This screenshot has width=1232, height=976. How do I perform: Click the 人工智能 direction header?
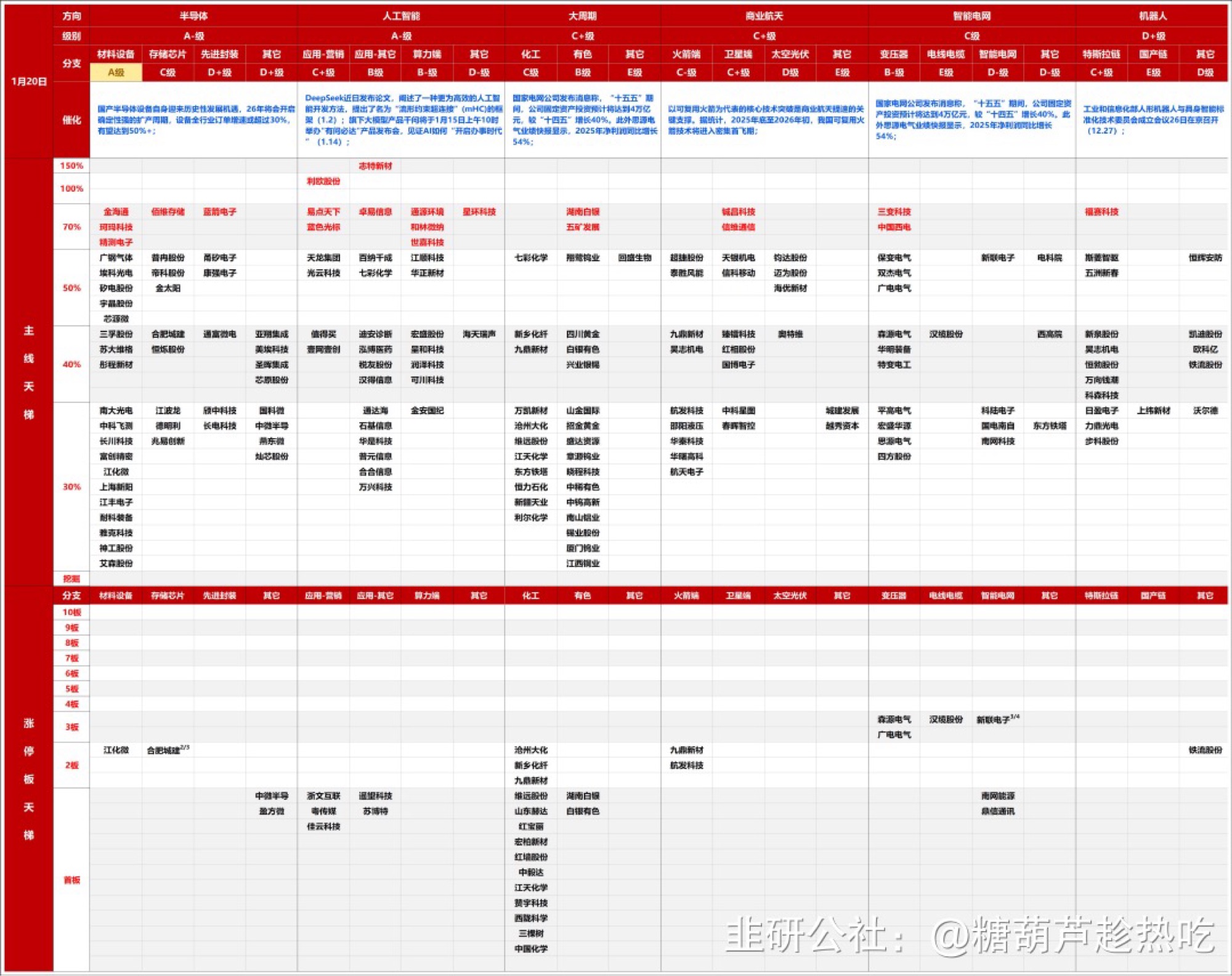tap(401, 15)
